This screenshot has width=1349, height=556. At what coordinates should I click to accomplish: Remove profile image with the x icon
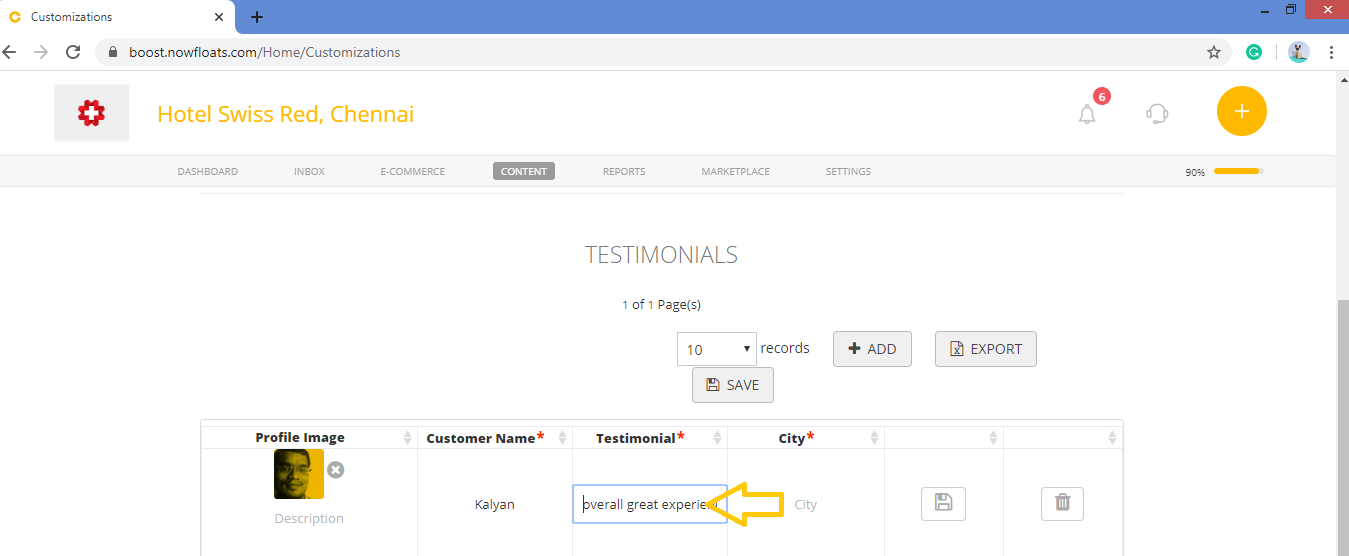[336, 469]
